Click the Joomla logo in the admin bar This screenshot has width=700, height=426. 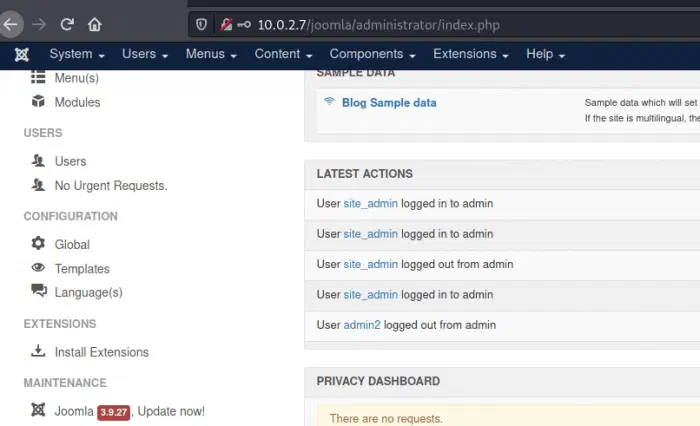[x=21, y=54]
